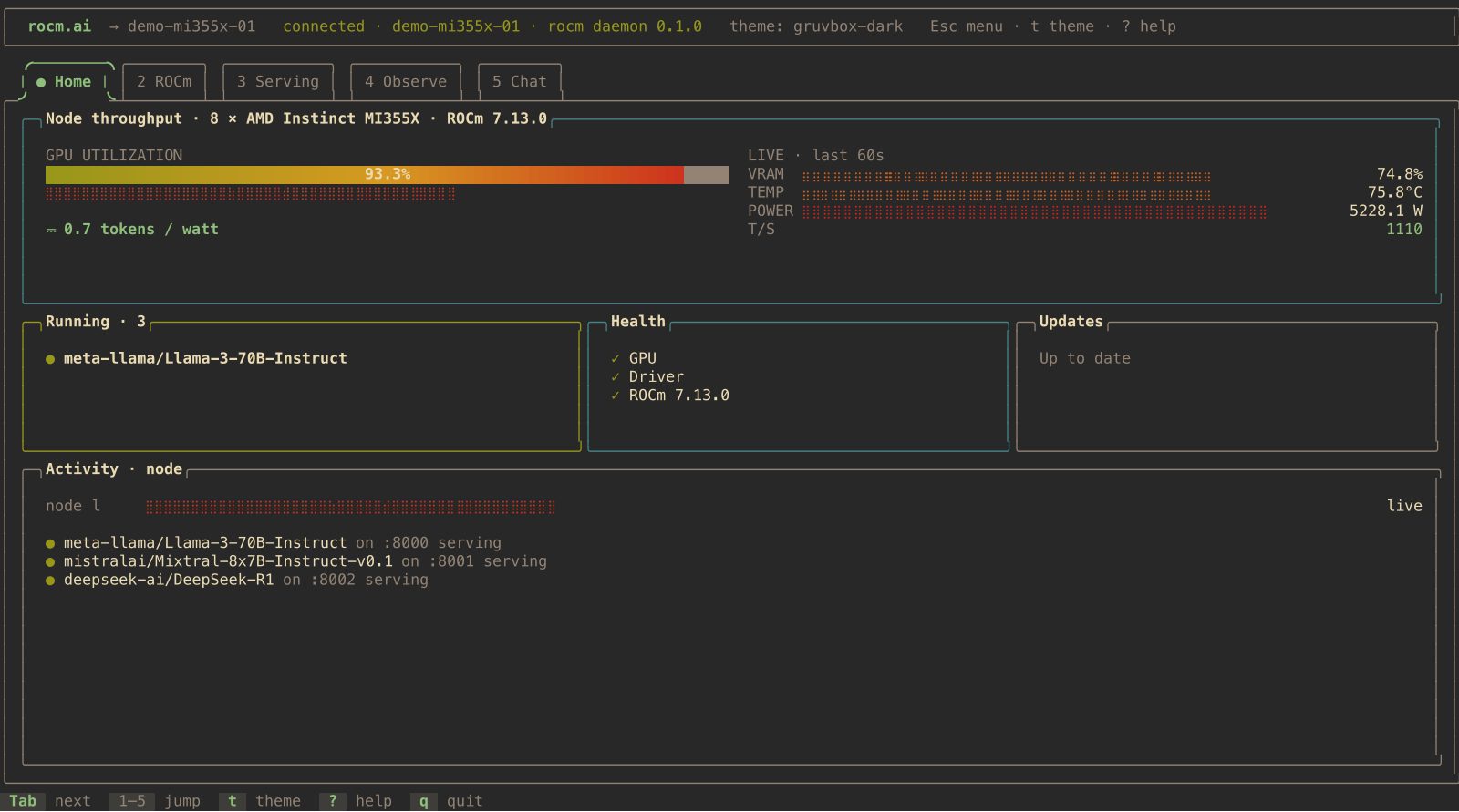Click the t theme hint in header
This screenshot has width=1459, height=812.
point(1062,26)
